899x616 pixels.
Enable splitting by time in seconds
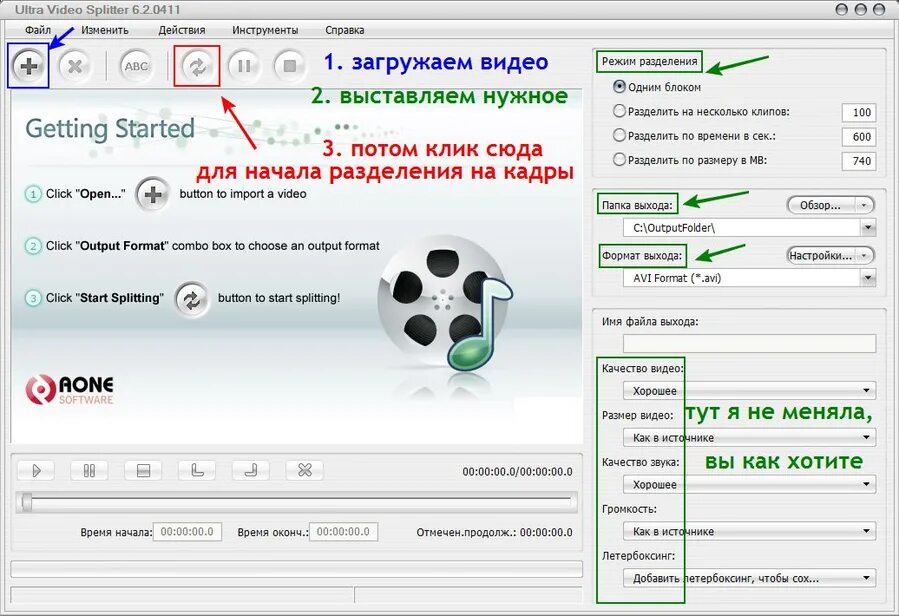point(622,137)
